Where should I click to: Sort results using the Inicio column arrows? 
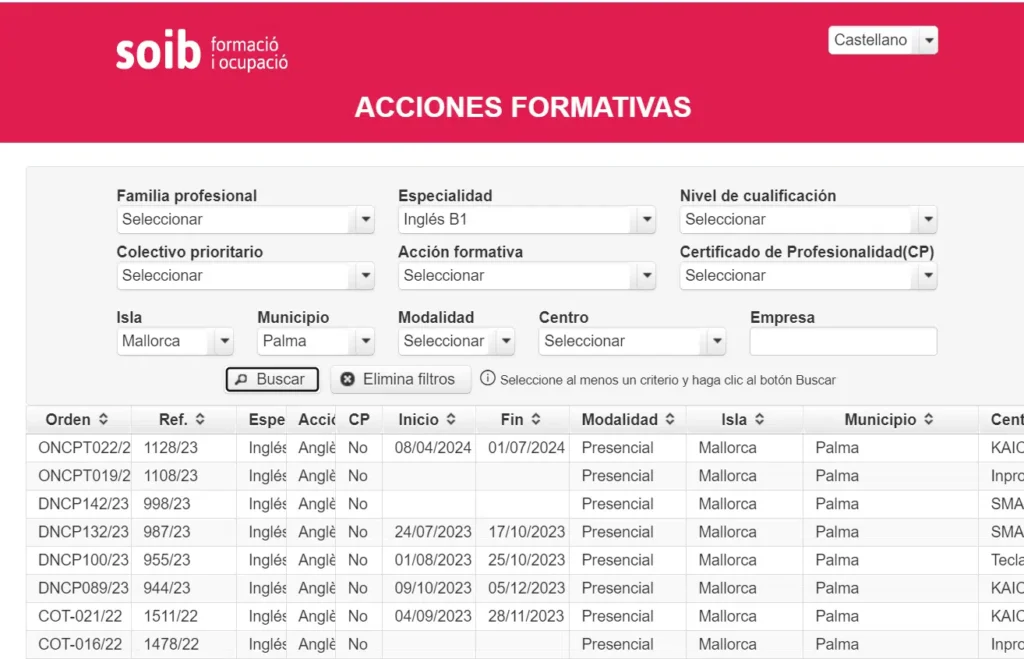450,419
